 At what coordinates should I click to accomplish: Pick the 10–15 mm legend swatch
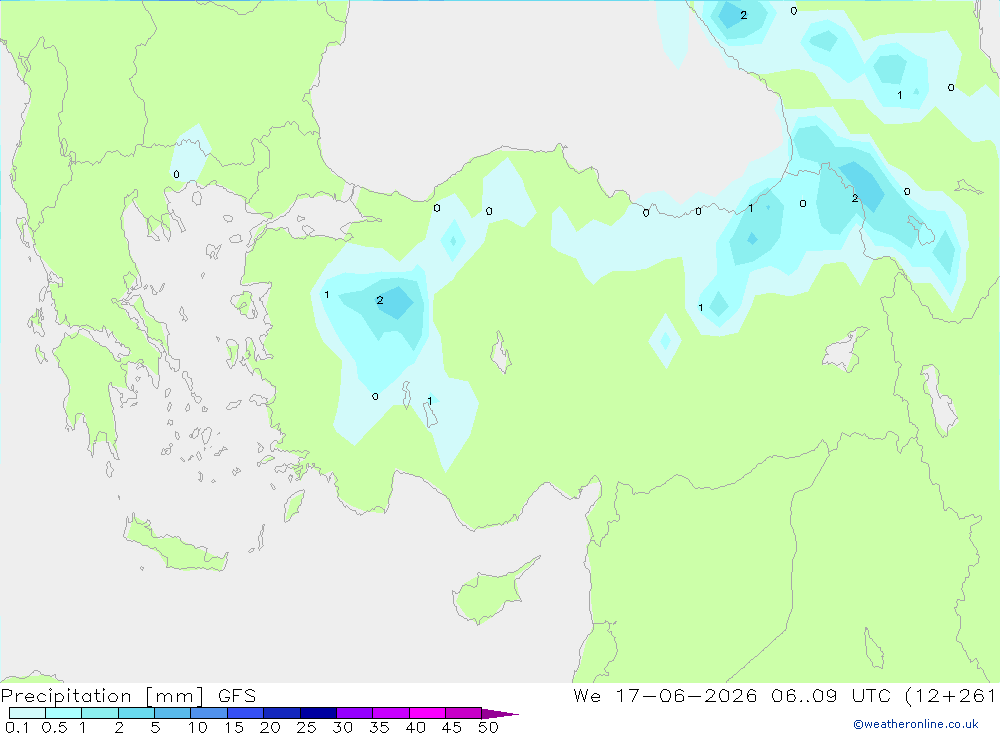click(209, 713)
